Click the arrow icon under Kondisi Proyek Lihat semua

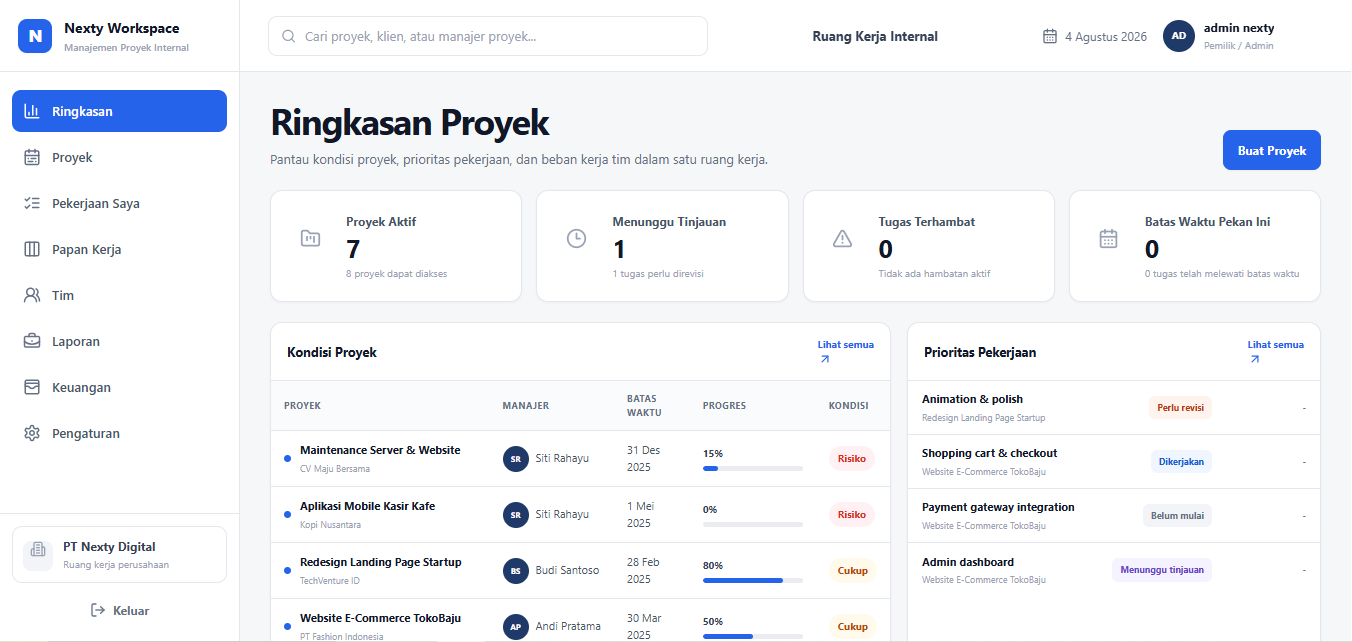(x=825, y=359)
